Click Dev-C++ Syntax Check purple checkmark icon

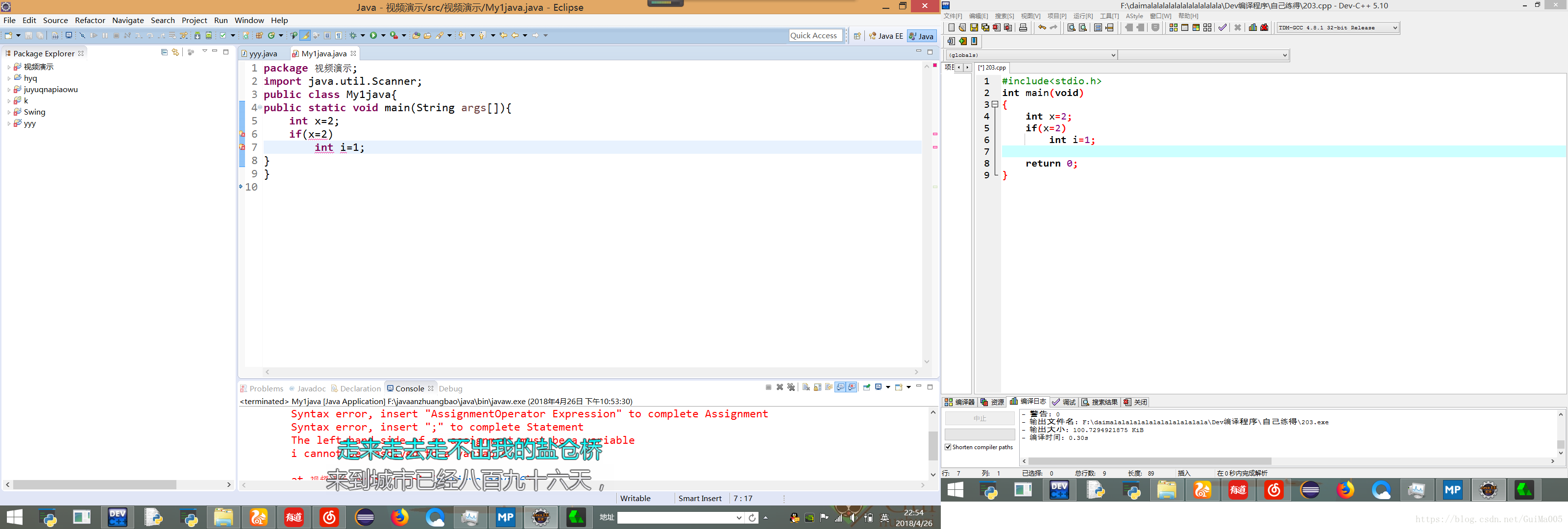pos(1223,27)
